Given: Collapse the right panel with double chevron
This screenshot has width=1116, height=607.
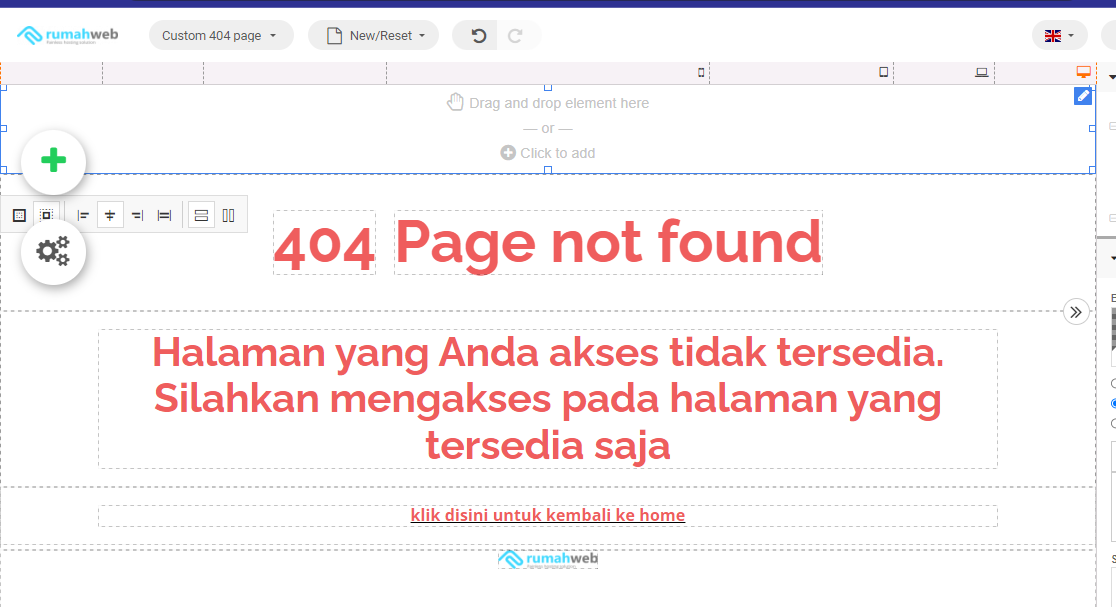Looking at the screenshot, I should coord(1076,312).
